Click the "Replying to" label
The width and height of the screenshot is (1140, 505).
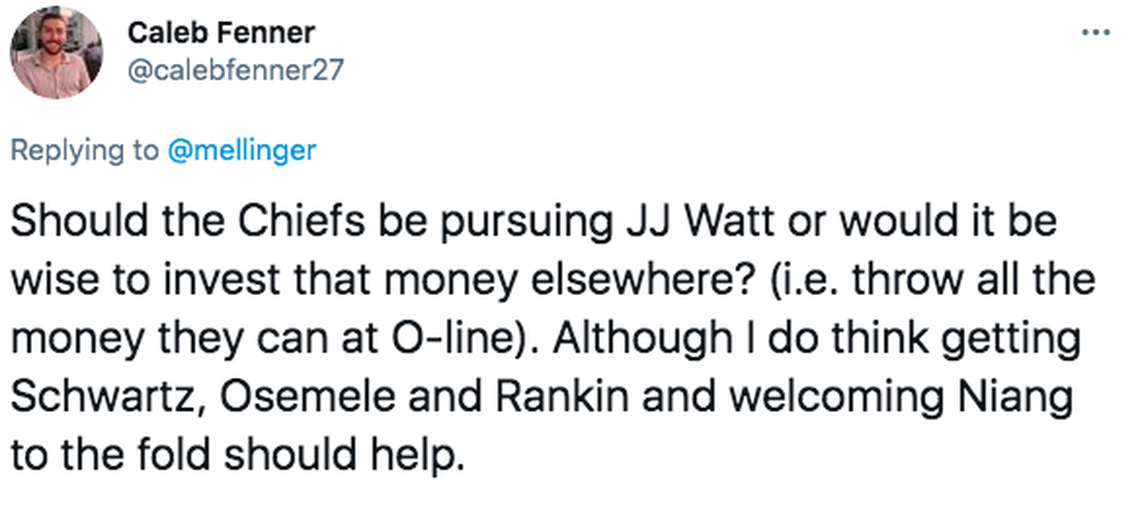point(84,150)
